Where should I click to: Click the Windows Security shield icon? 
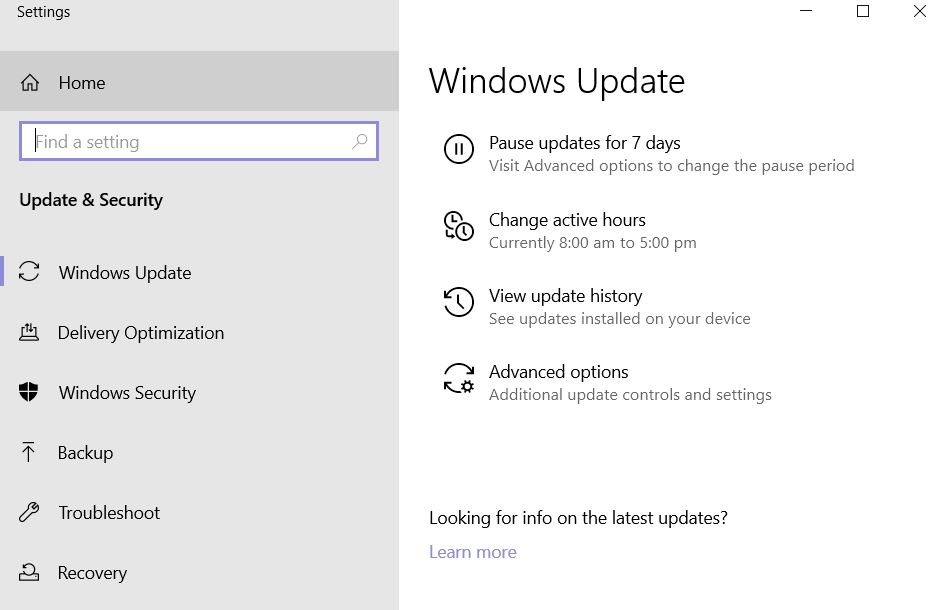[x=28, y=392]
